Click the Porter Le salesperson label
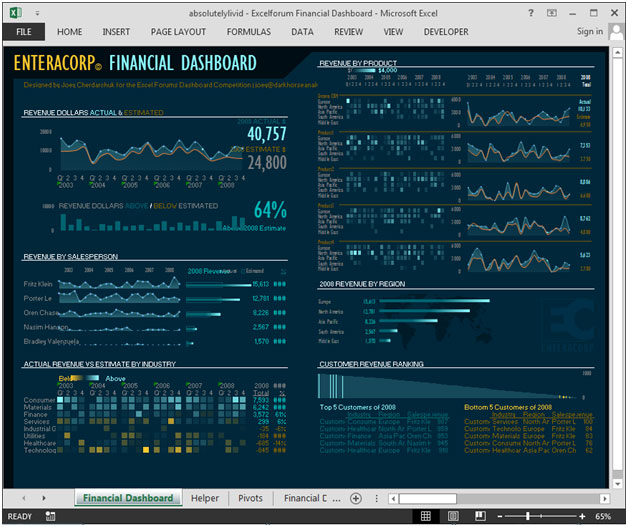Screen dimensions: 628x527 point(38,298)
